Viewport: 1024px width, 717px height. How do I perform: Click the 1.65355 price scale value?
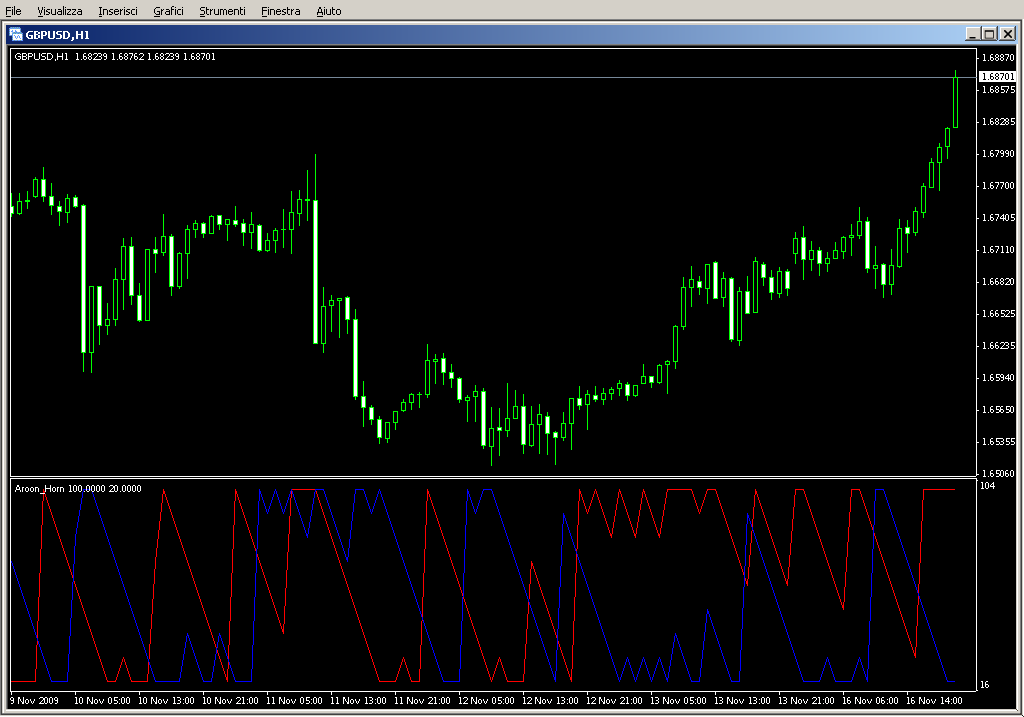999,441
